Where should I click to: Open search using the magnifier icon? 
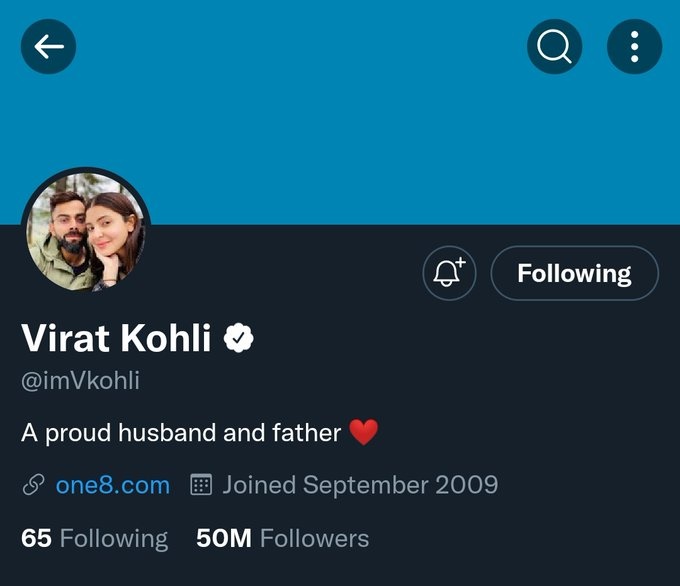555,47
